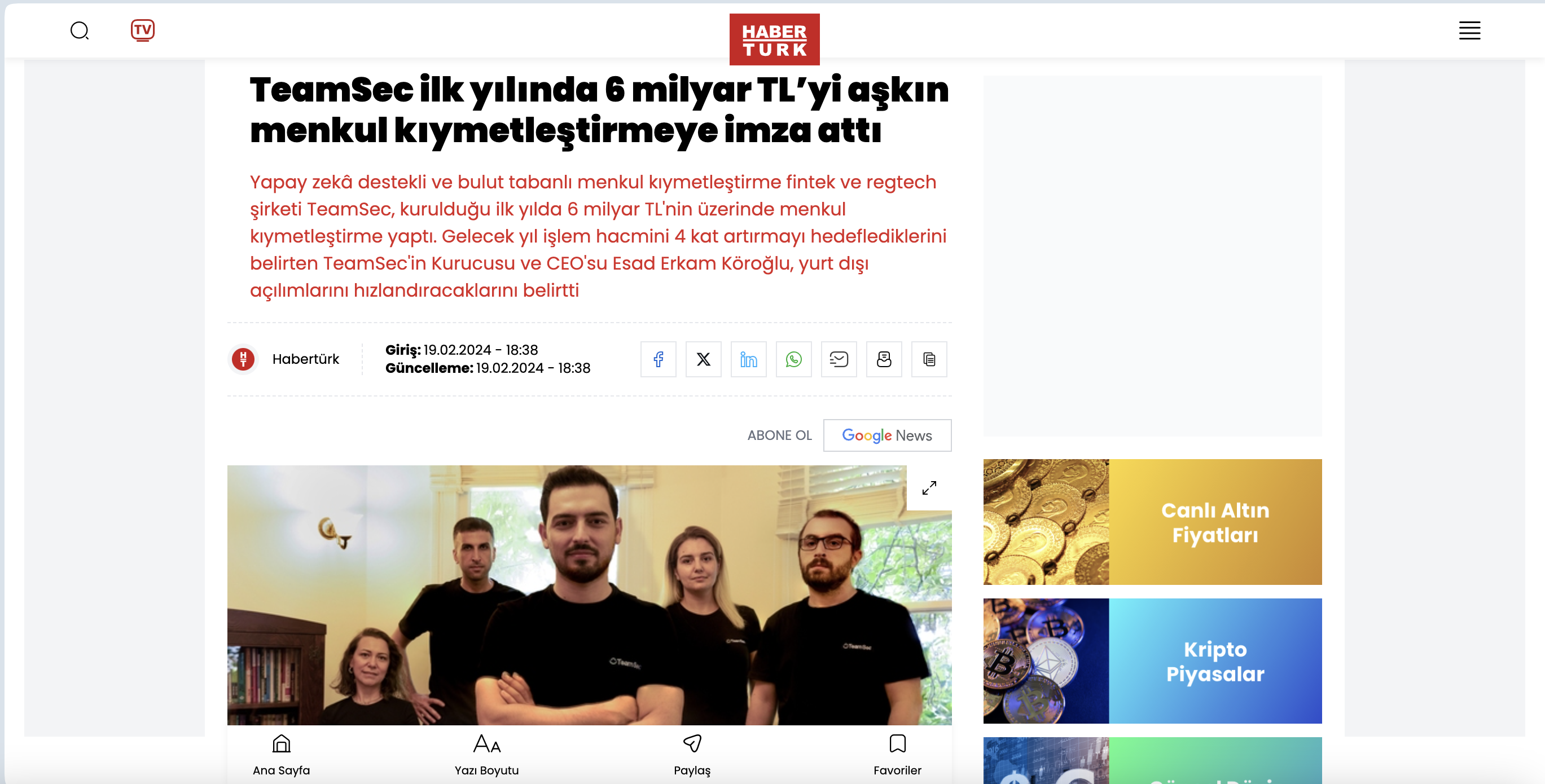Send article by email icon
Image resolution: width=1545 pixels, height=784 pixels.
click(839, 359)
